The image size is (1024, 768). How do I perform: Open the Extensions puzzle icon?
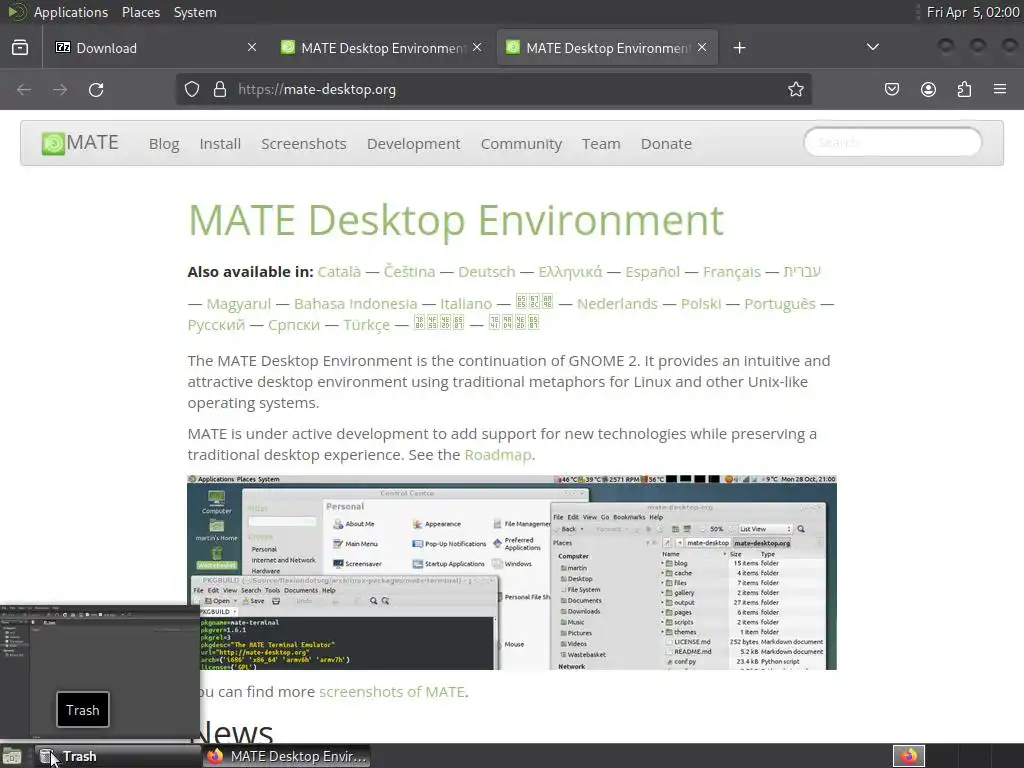click(965, 89)
